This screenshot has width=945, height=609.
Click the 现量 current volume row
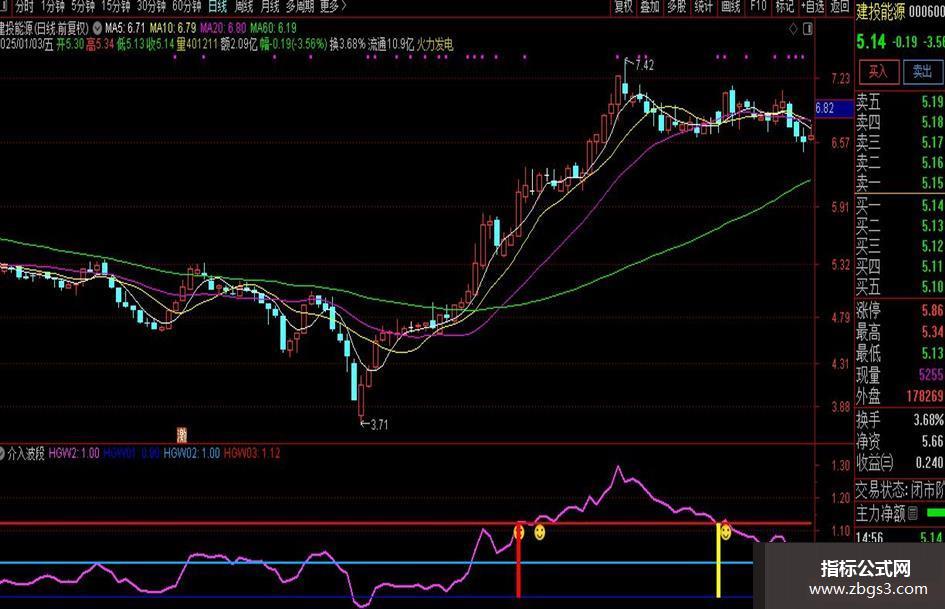coord(900,374)
